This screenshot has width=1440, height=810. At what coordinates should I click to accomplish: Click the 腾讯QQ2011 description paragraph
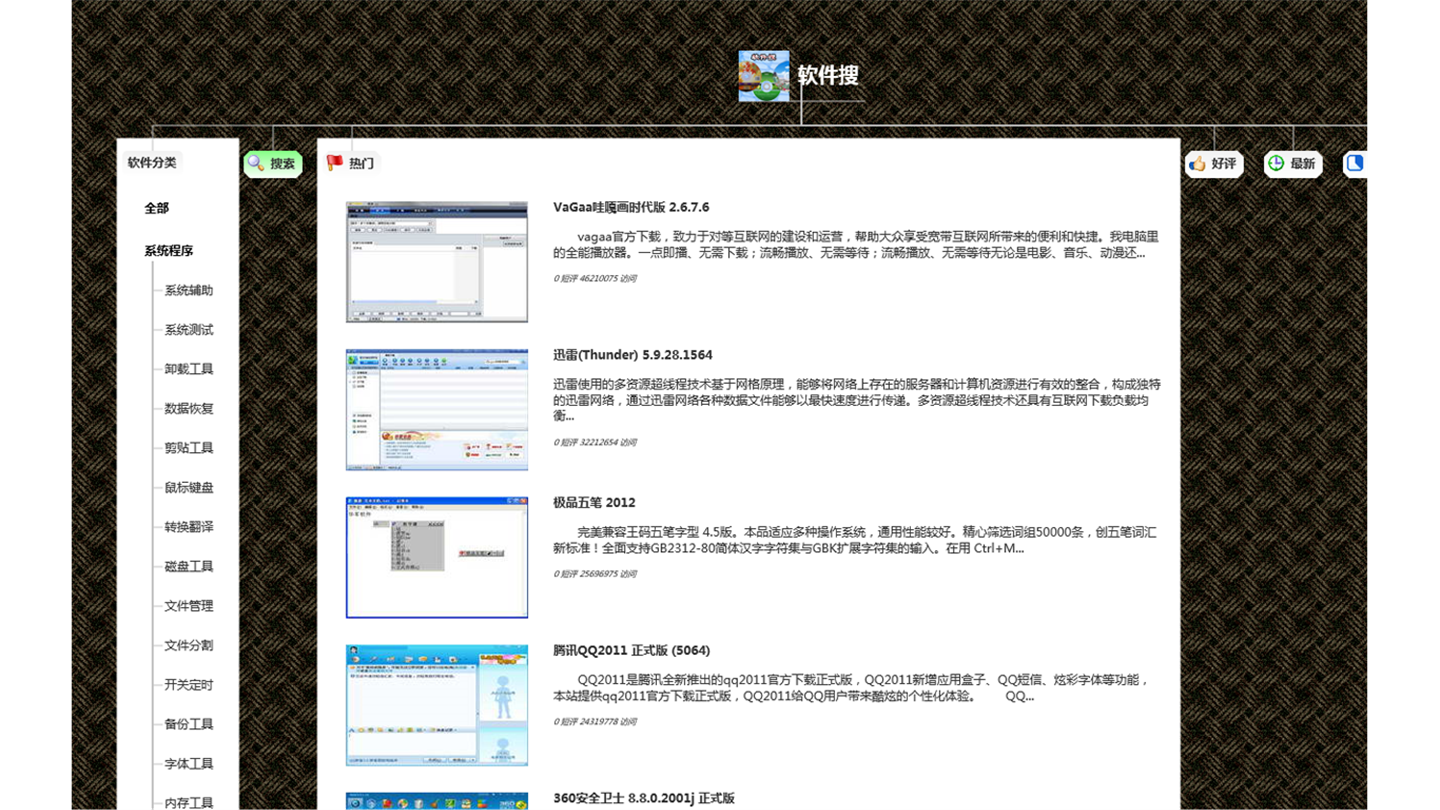pyautogui.click(x=852, y=688)
